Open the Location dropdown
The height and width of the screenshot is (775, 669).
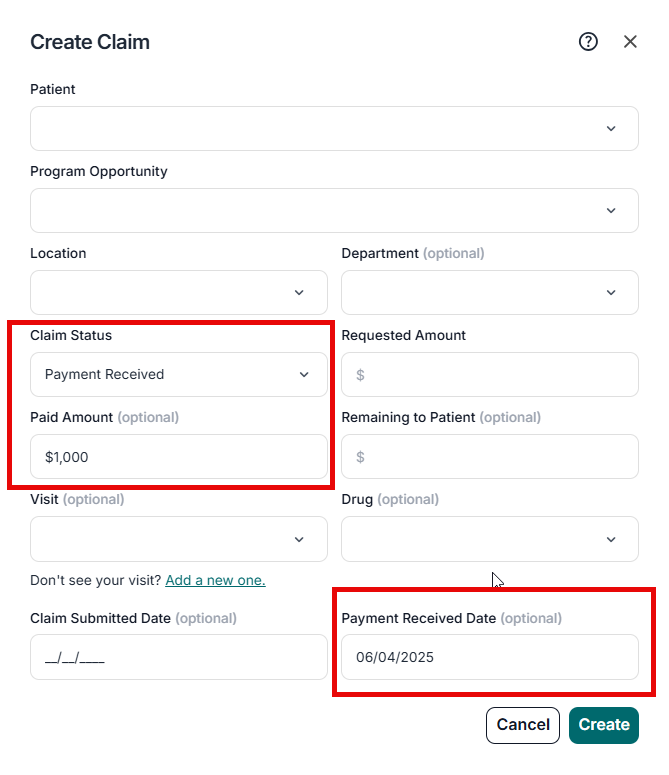point(178,293)
